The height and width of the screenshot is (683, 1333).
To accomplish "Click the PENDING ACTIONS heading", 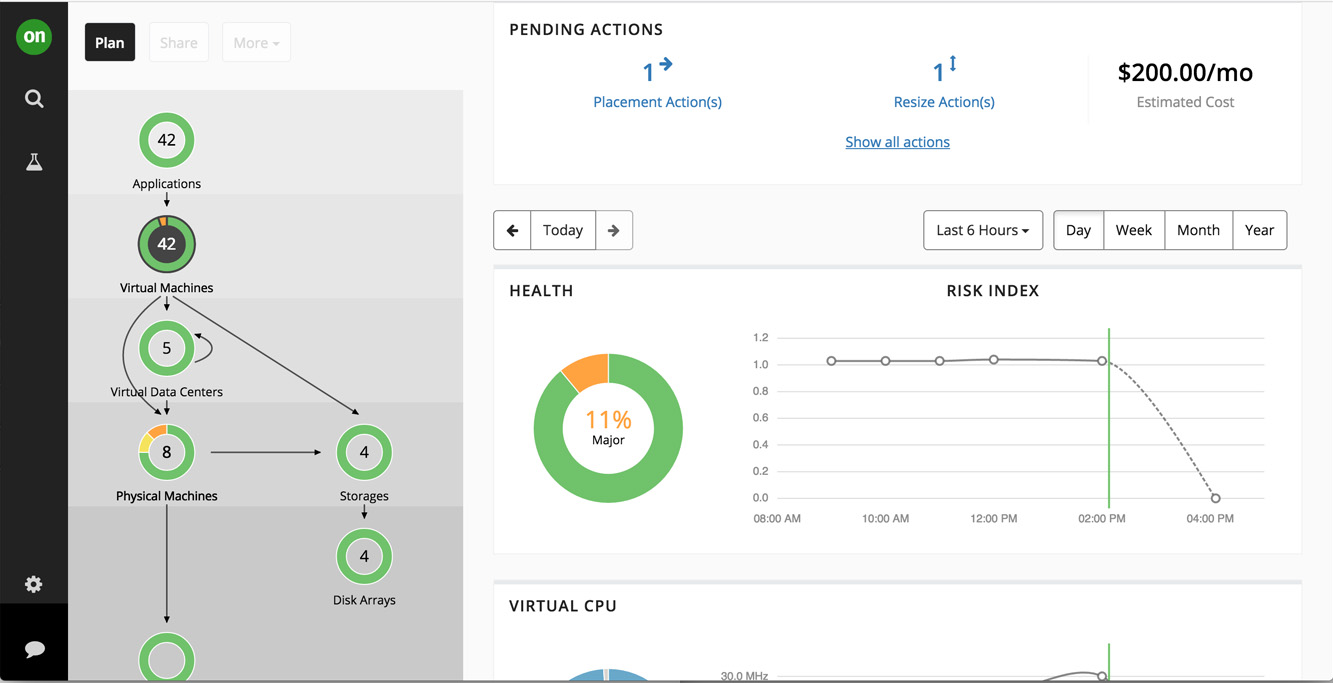I will pyautogui.click(x=586, y=30).
